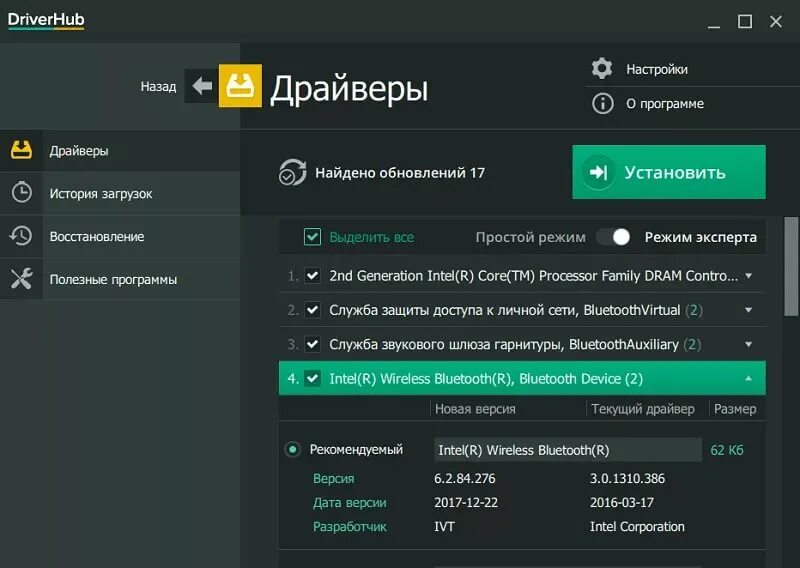The width and height of the screenshot is (800, 568).
Task: Maximize the DriverHub window
Action: click(745, 21)
